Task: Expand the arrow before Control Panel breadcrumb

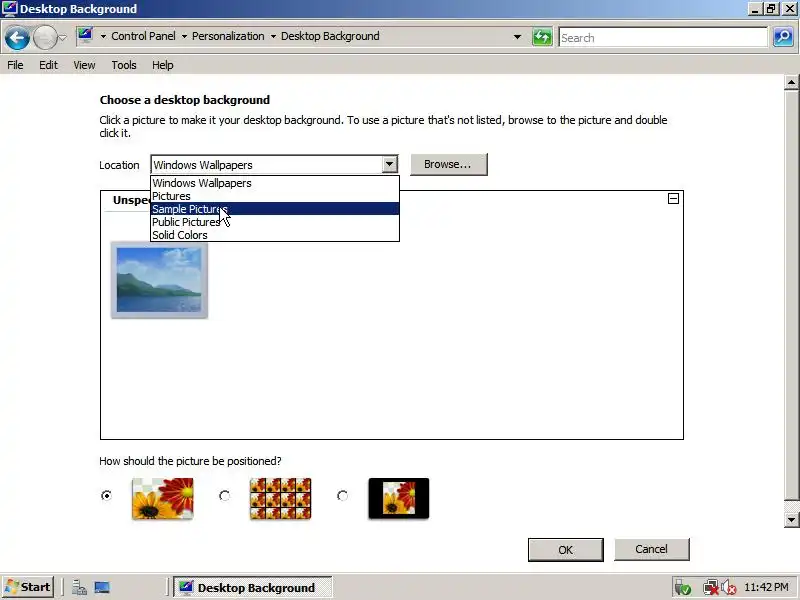Action: pos(103,37)
